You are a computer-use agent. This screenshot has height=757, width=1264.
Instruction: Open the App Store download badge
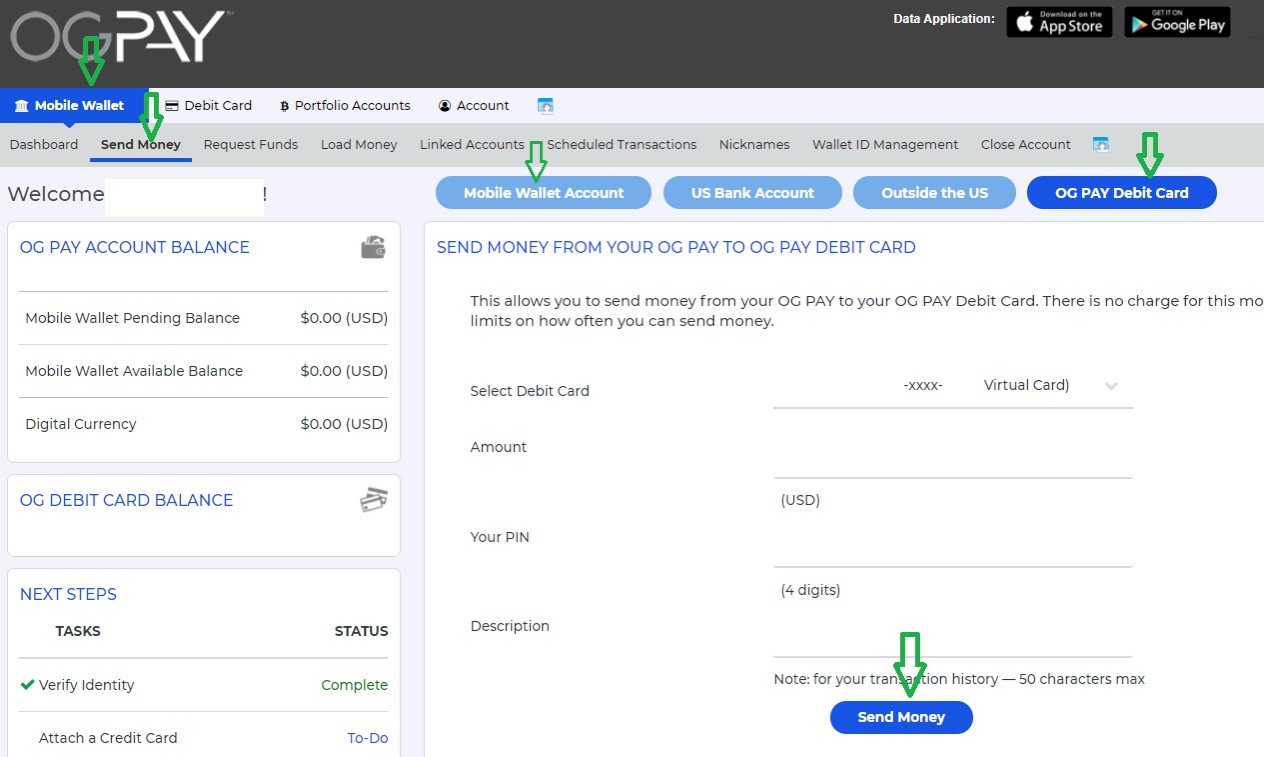click(1058, 22)
